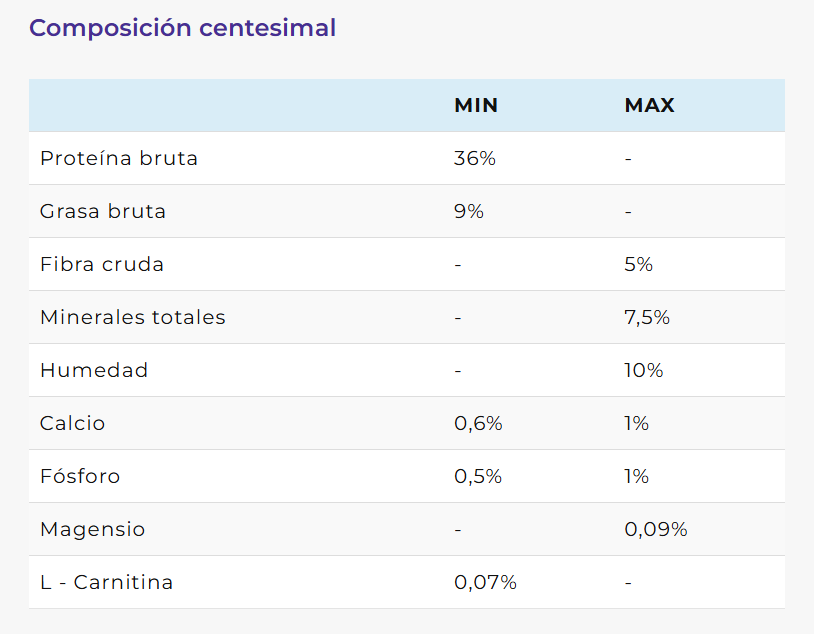This screenshot has height=634, width=814.
Task: Click the 0,5% Fósforo minimum value
Action: 478,476
